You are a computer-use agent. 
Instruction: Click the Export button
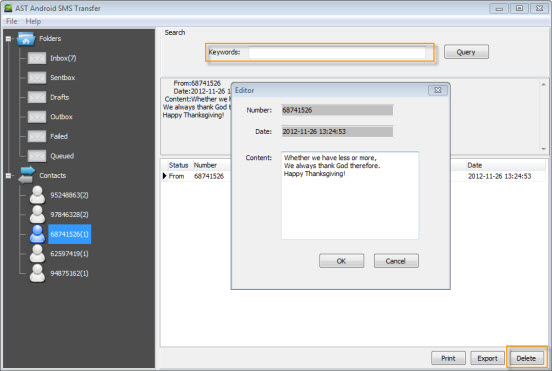[x=487, y=358]
